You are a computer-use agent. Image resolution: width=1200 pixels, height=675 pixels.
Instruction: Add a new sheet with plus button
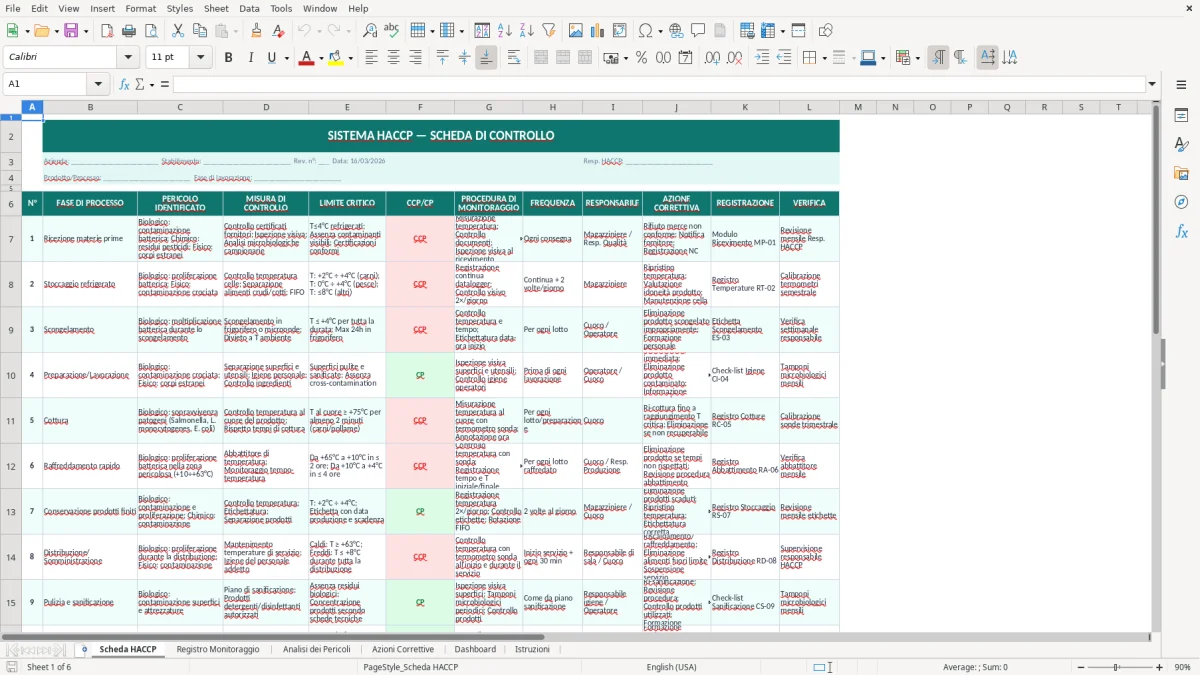click(x=85, y=649)
